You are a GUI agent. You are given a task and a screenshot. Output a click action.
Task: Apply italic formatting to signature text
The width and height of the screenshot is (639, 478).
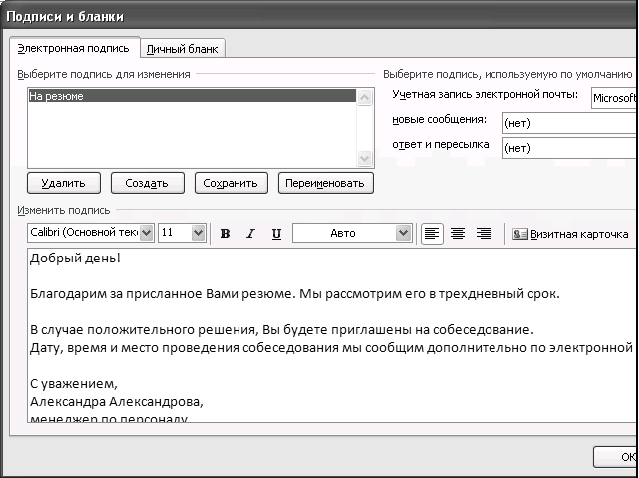click(250, 234)
